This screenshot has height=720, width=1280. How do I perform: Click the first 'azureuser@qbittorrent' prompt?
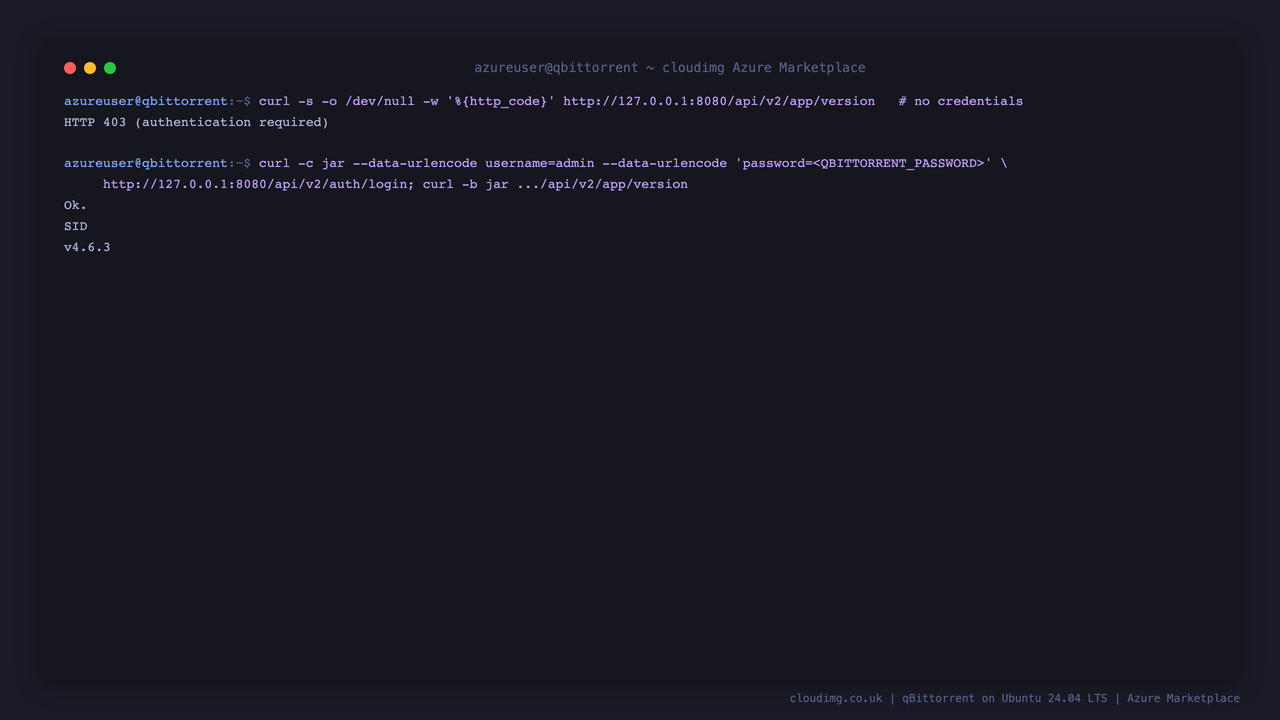coord(146,101)
